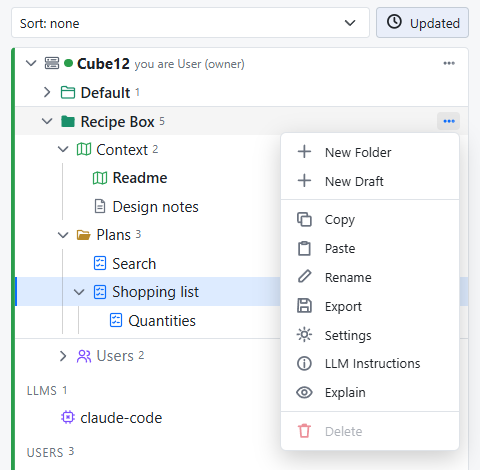The width and height of the screenshot is (480, 470).
Task: Click the plus icon beside New Draft
Action: tap(304, 181)
